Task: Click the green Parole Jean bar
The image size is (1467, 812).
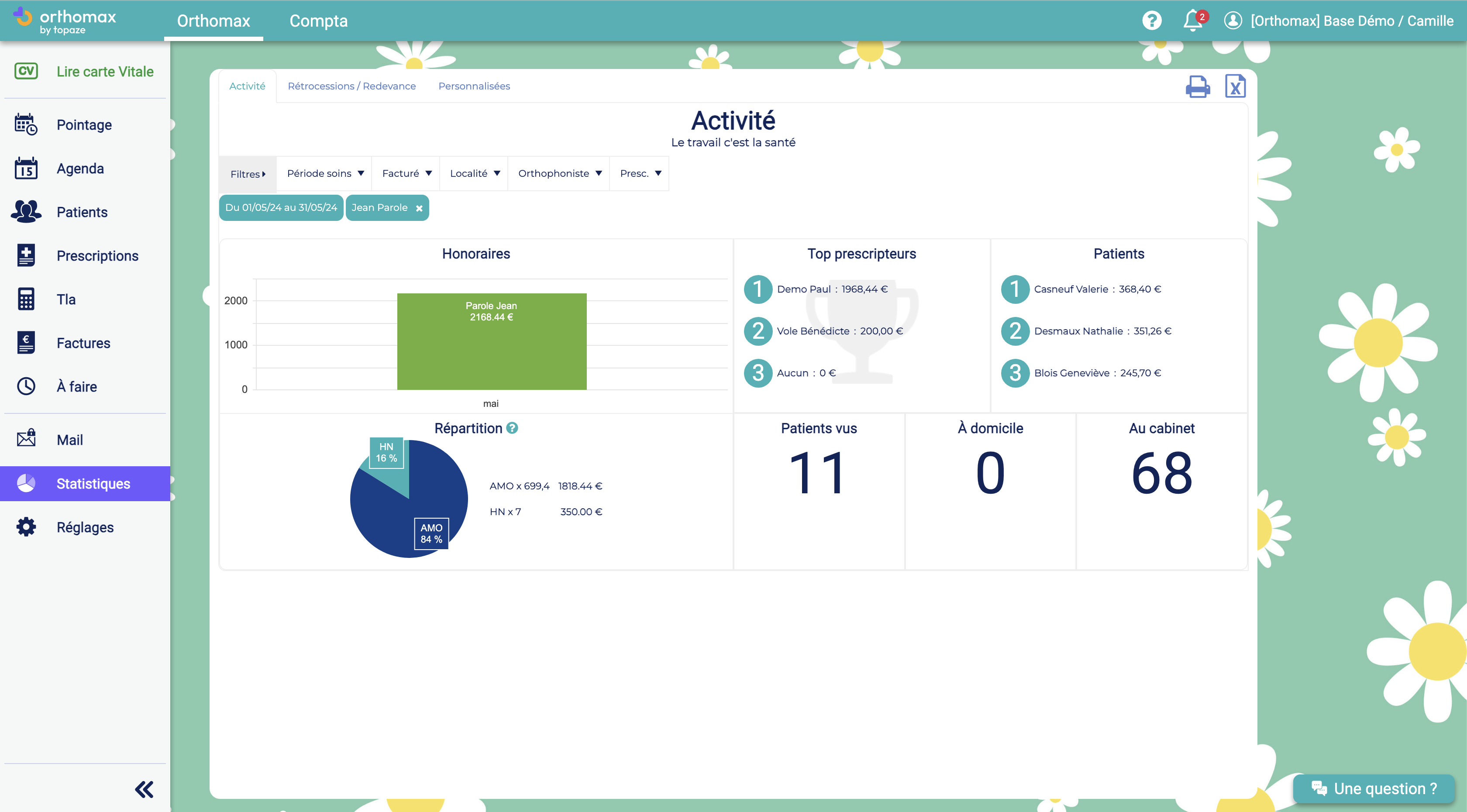Action: 492,342
